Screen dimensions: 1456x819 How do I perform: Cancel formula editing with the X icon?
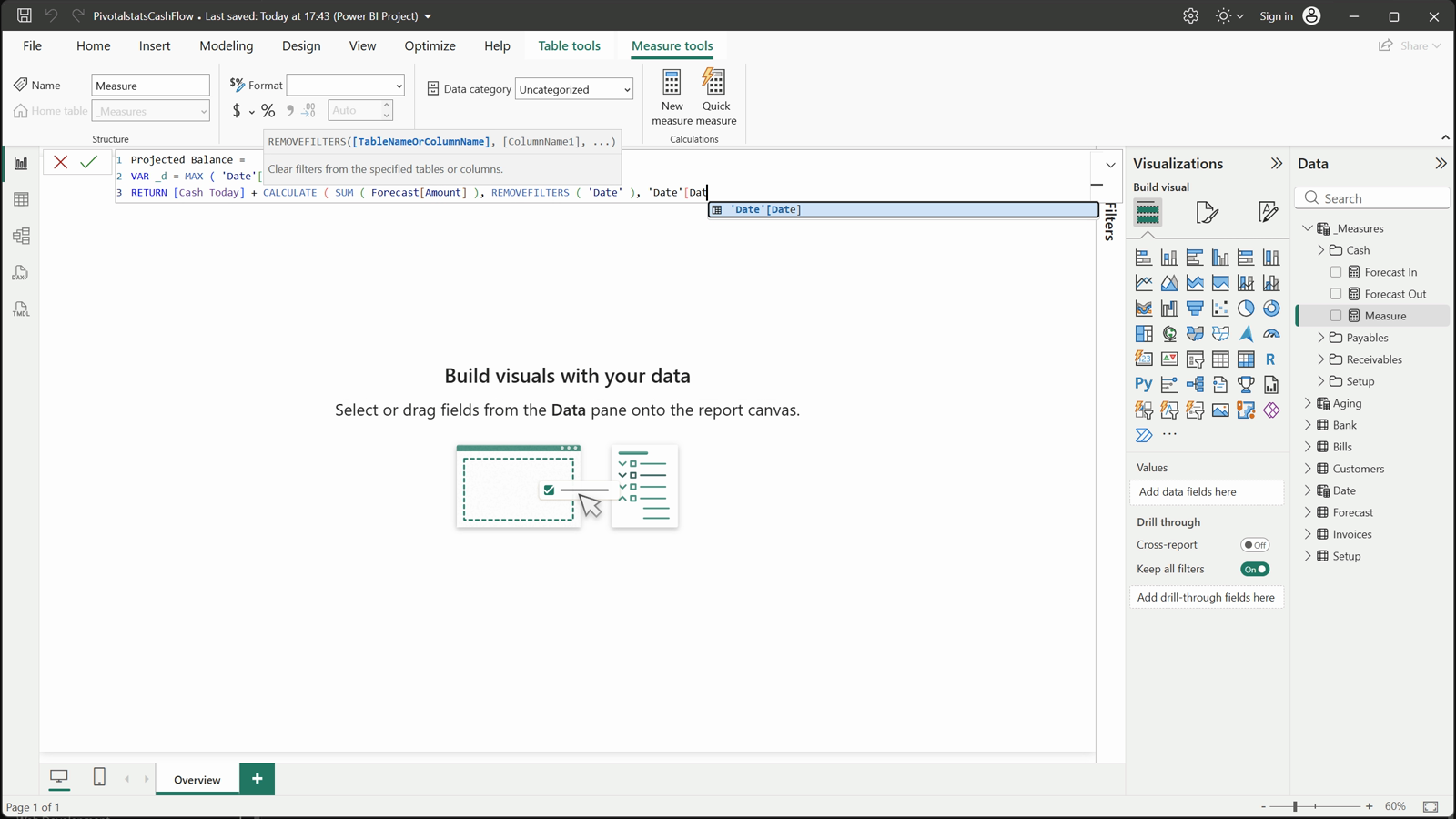[60, 162]
